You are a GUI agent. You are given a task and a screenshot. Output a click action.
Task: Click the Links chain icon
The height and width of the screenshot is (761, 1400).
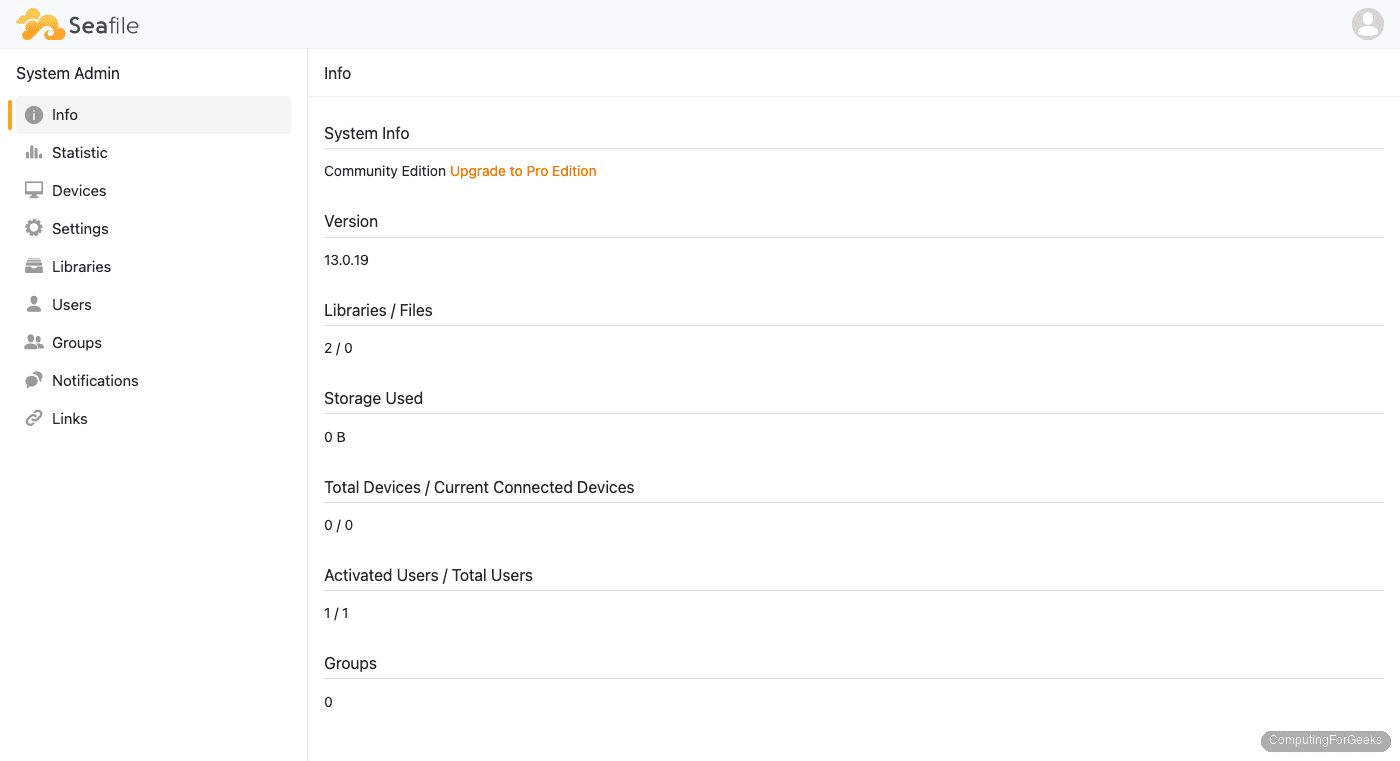coord(34,418)
